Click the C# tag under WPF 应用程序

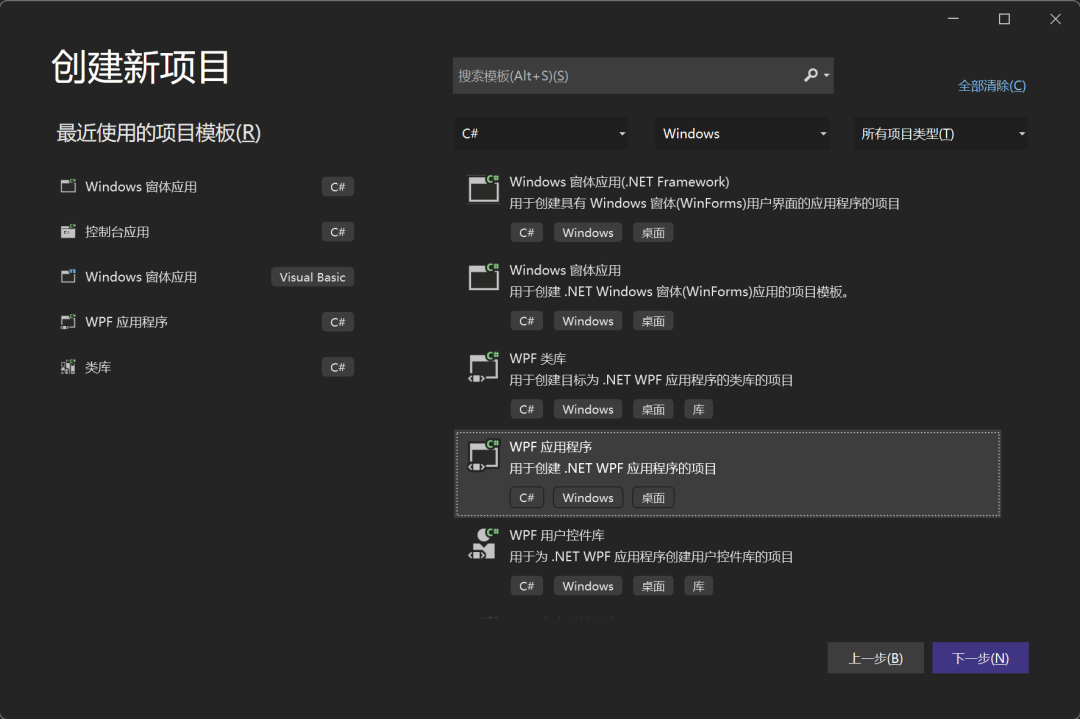(x=527, y=497)
